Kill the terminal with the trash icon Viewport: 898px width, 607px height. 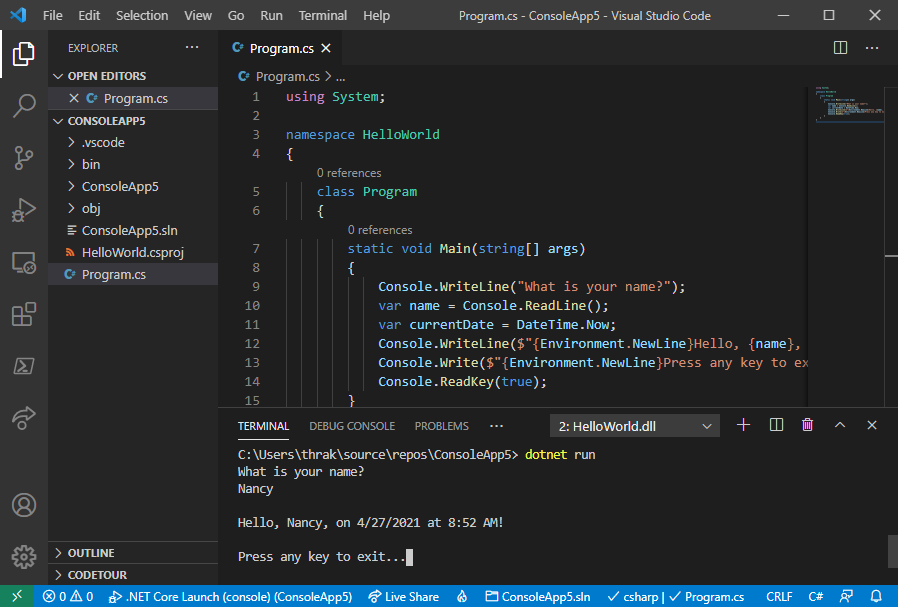point(807,424)
